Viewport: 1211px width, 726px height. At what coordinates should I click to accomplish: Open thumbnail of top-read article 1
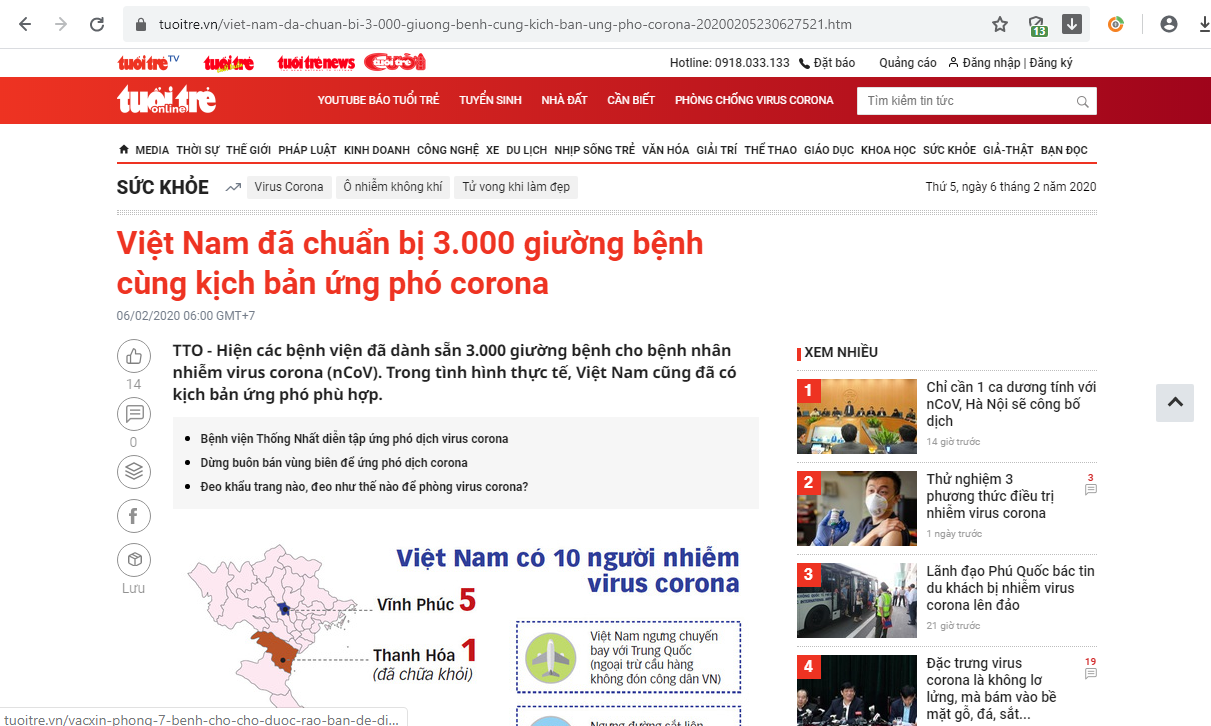[857, 416]
